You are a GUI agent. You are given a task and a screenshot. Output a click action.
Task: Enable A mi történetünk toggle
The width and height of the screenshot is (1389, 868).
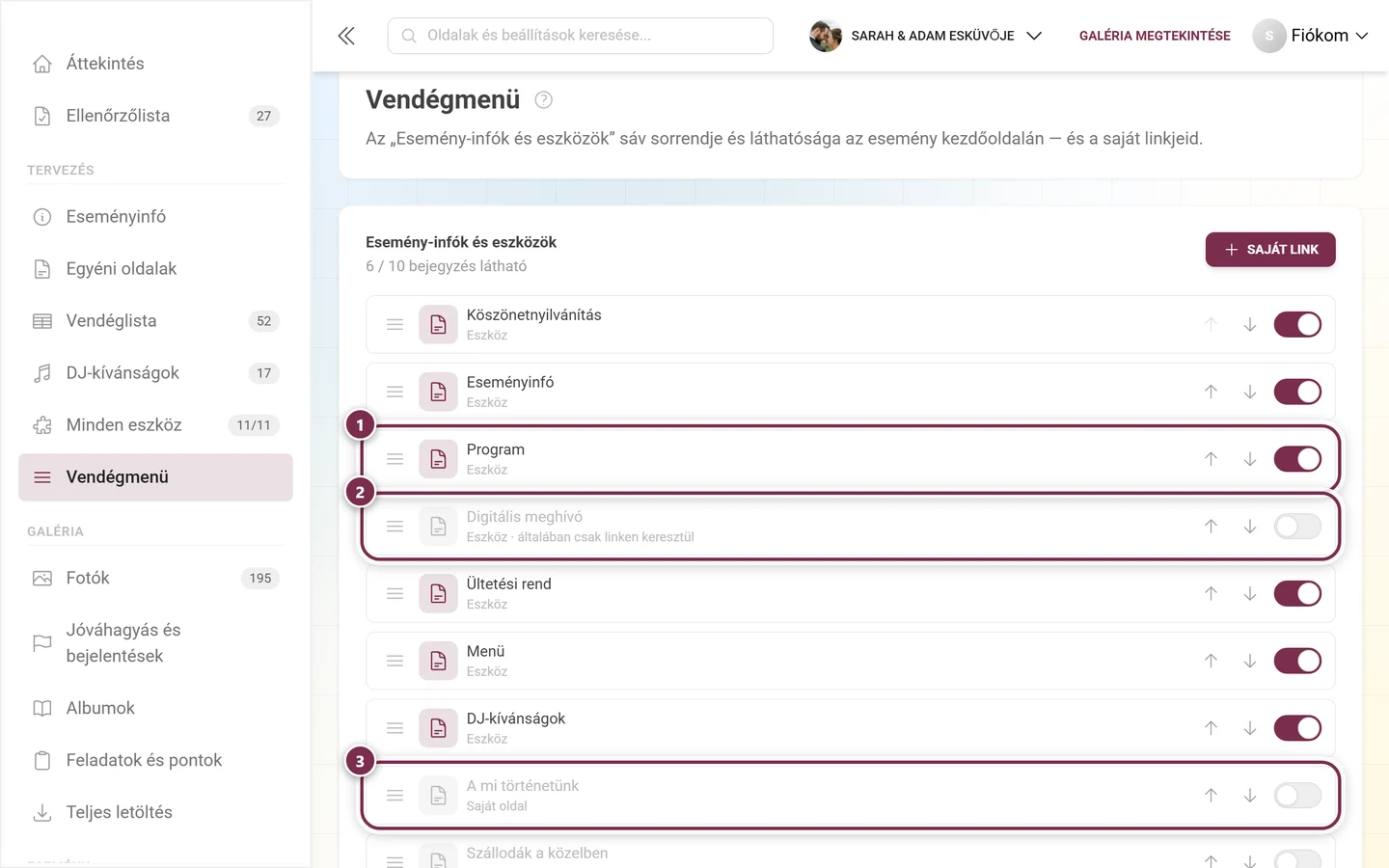pyautogui.click(x=1297, y=796)
